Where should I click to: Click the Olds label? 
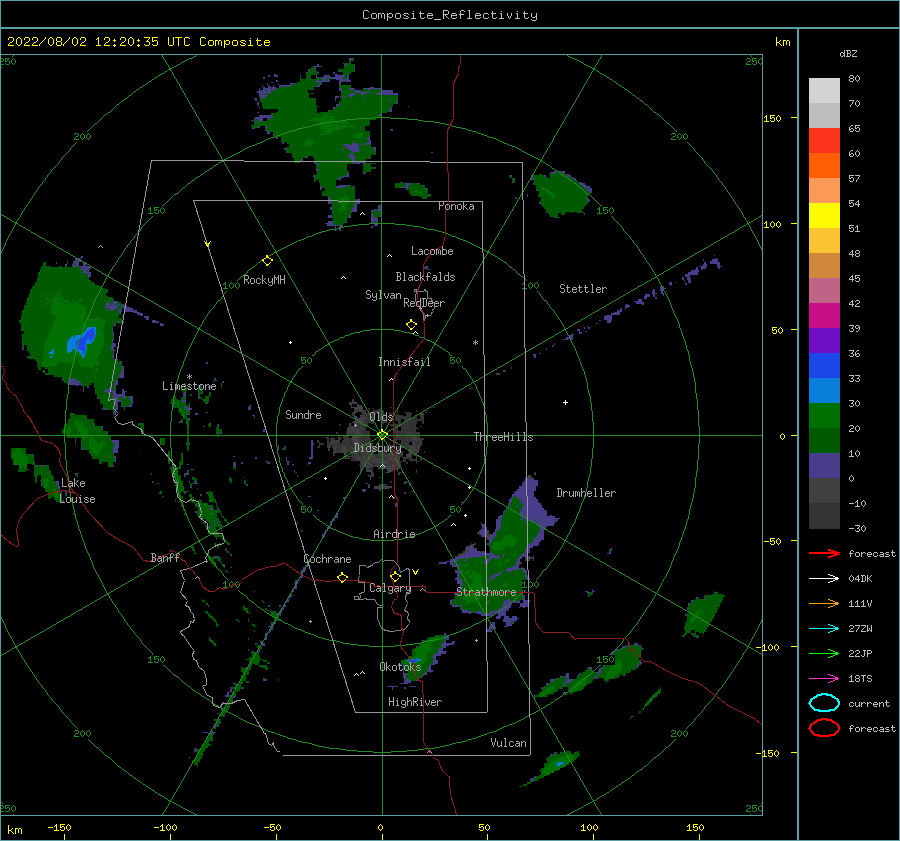click(381, 416)
